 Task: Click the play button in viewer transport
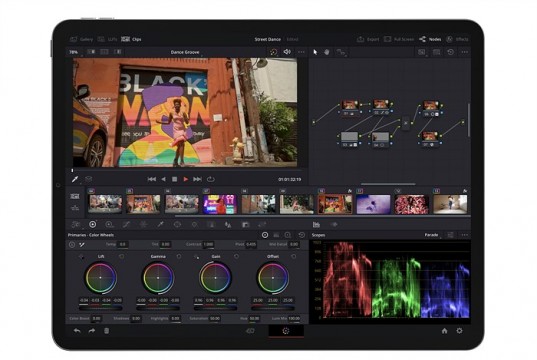coord(186,179)
